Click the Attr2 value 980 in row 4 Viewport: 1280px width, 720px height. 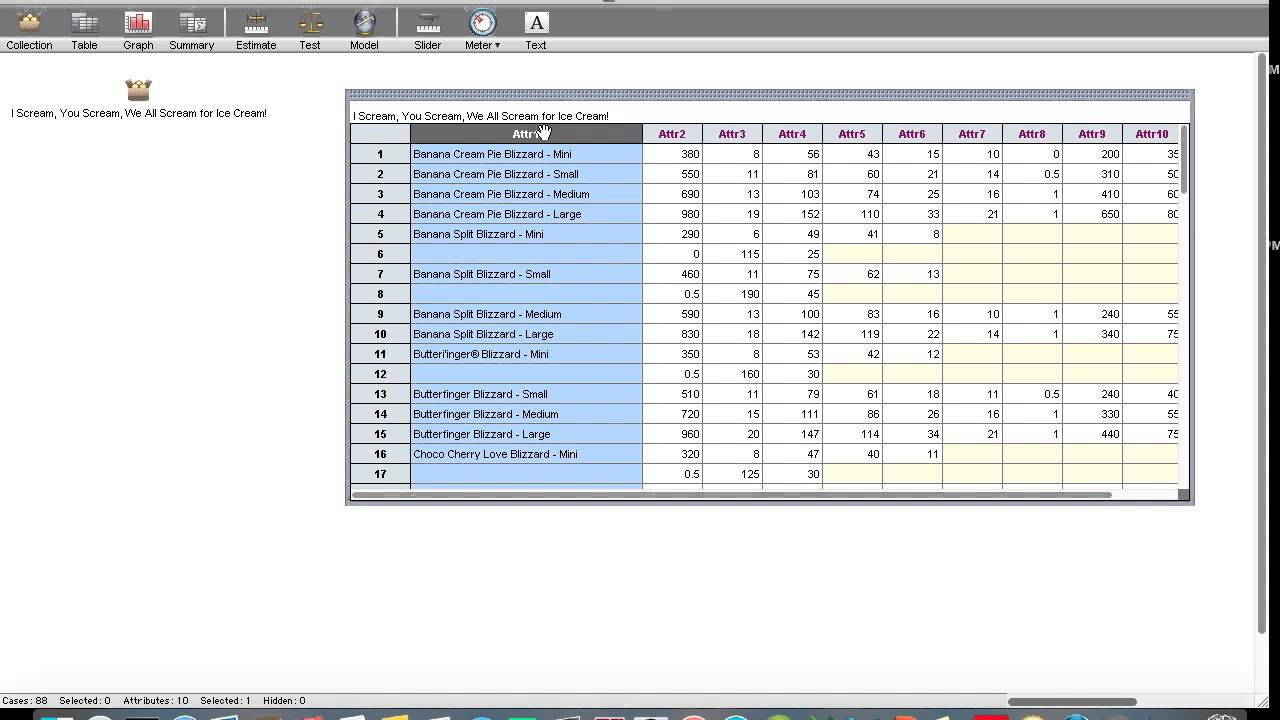pyautogui.click(x=672, y=214)
